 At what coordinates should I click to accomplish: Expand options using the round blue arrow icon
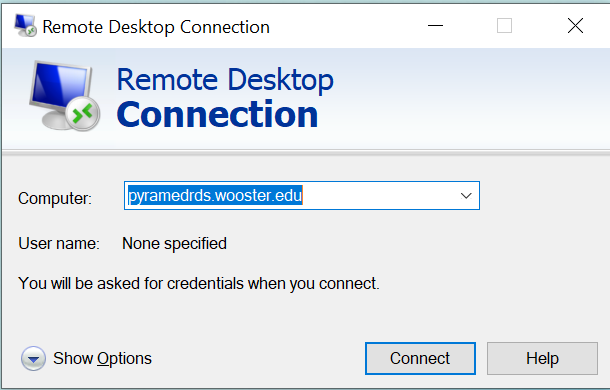pos(33,358)
